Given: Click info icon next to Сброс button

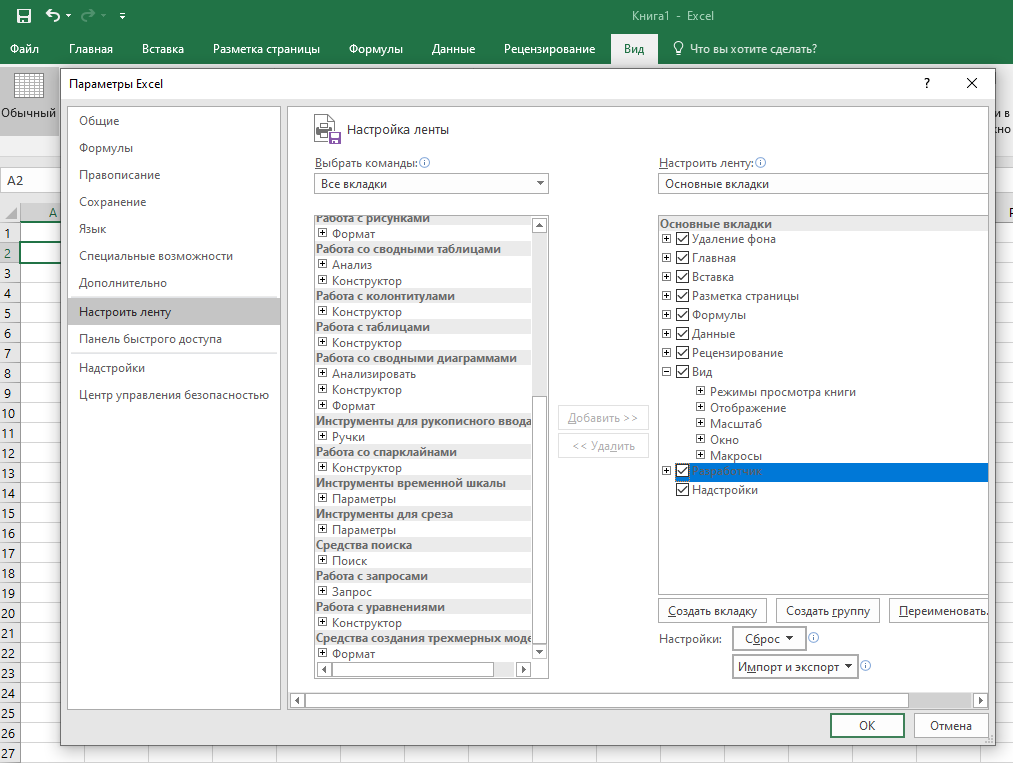Looking at the screenshot, I should click(814, 638).
